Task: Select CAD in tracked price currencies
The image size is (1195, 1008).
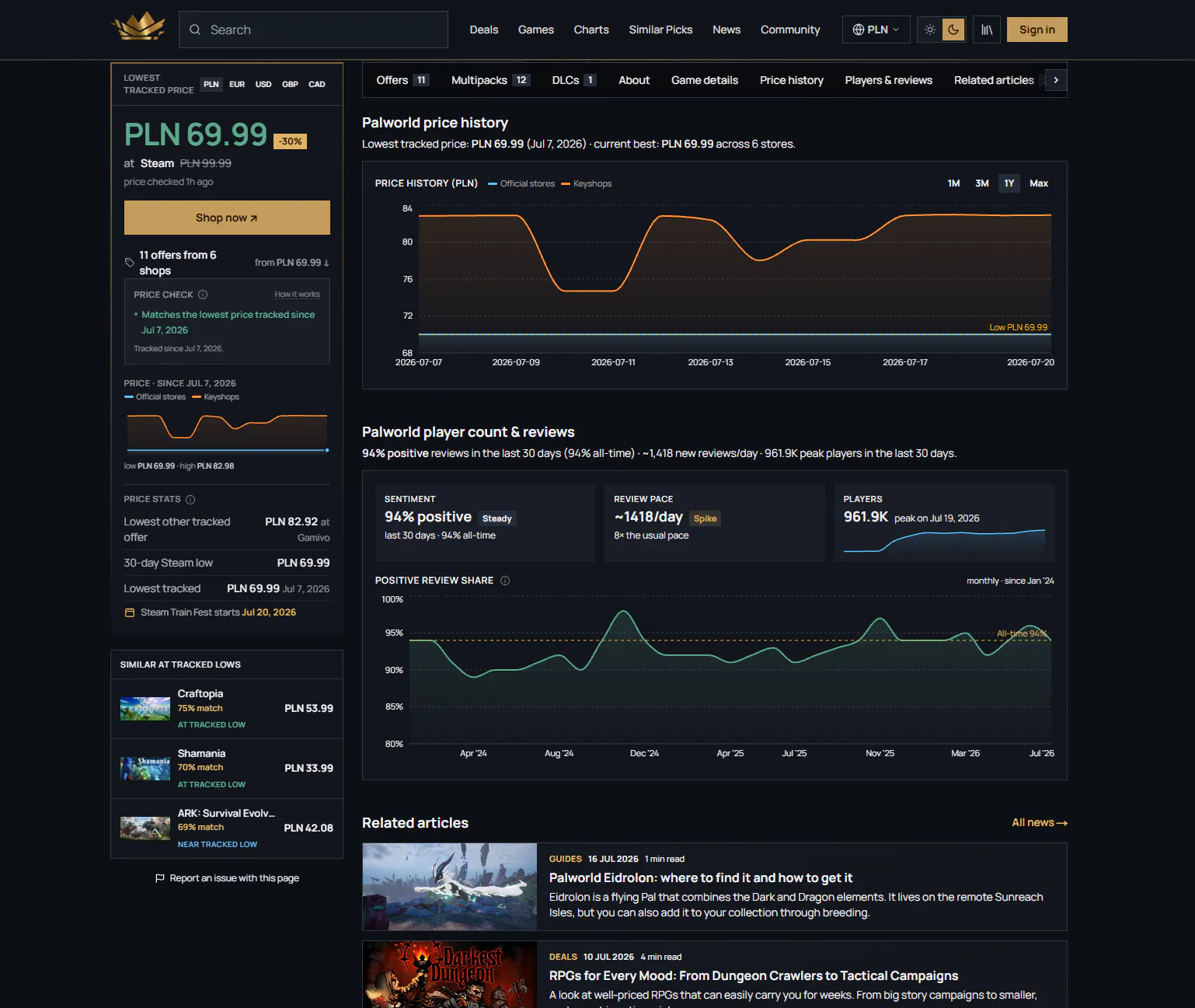Action: 317,84
